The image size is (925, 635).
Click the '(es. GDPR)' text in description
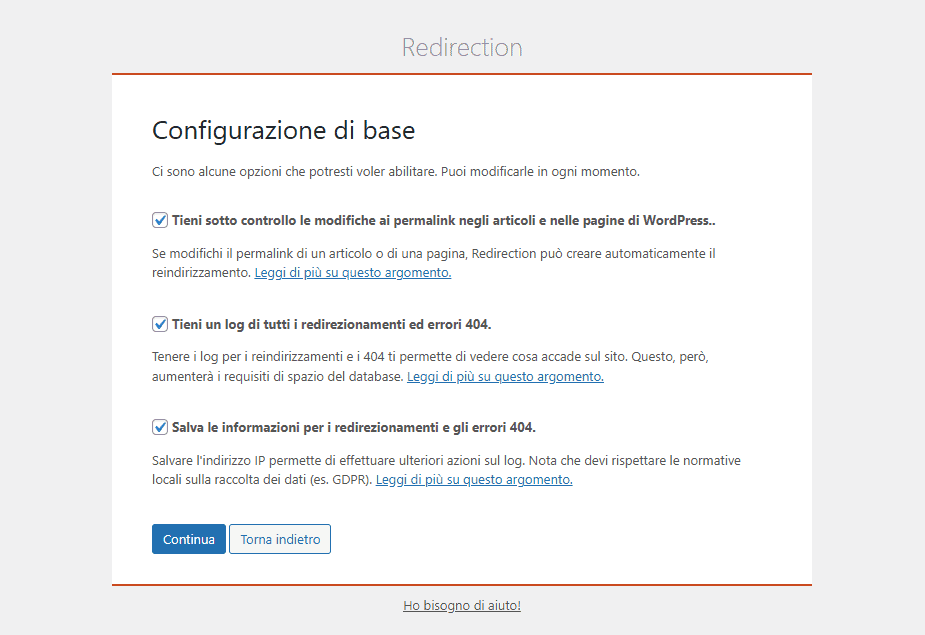[x=338, y=480]
